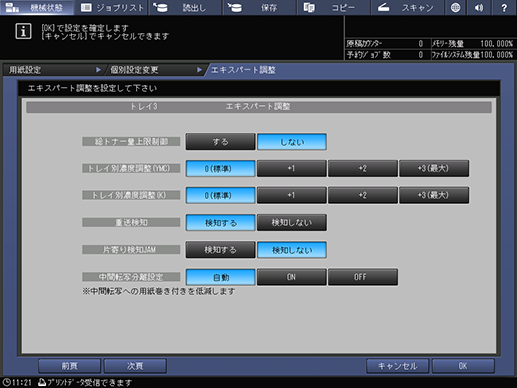Click the 総トナー量上限制御 label
517x388 pixels.
pos(131,141)
